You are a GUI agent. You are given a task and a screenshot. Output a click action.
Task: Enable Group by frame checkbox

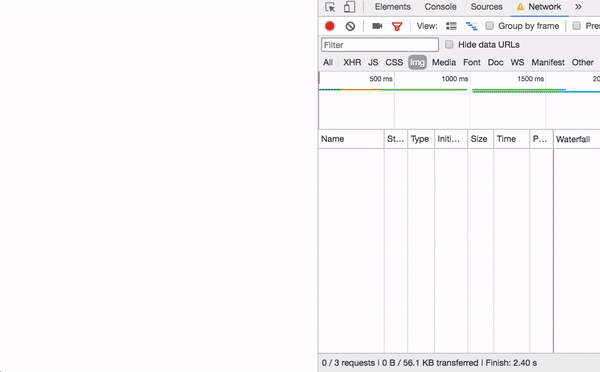[x=489, y=26]
